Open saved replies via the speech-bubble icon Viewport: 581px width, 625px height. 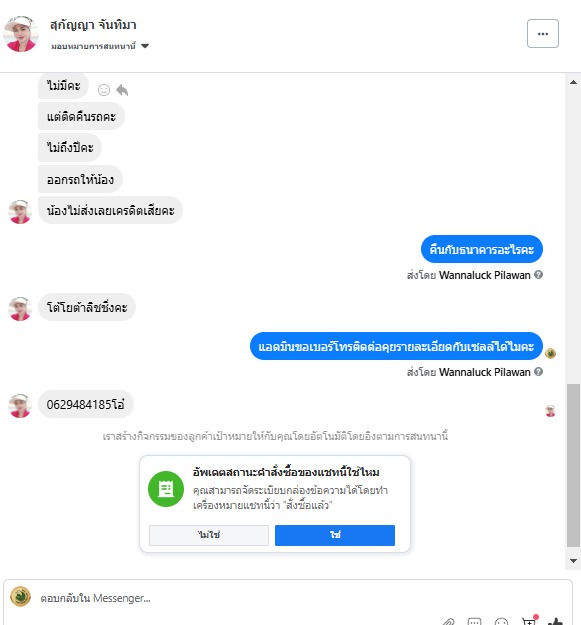pos(474,621)
